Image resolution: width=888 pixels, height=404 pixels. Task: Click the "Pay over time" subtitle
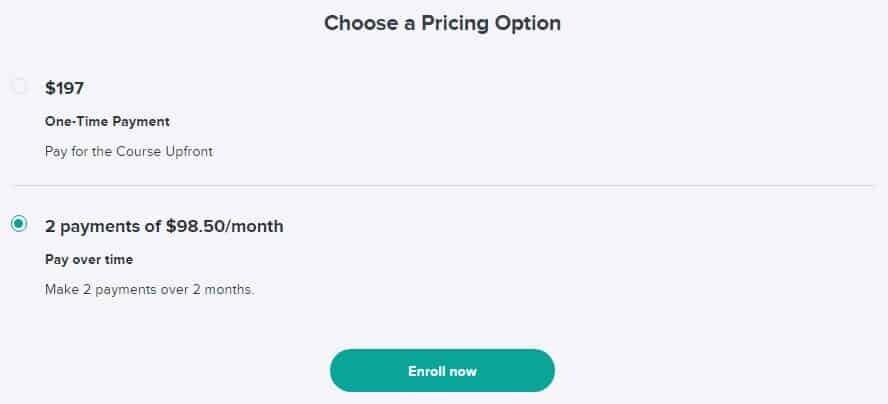89,260
